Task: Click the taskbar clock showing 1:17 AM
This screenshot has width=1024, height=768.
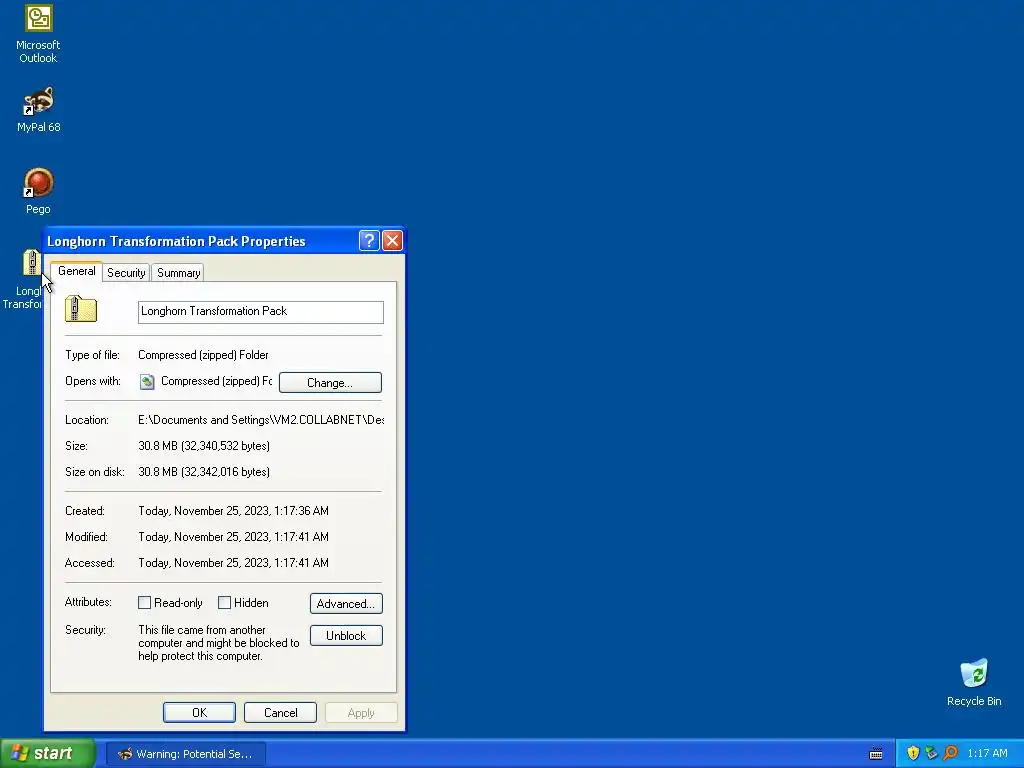Action: point(987,754)
